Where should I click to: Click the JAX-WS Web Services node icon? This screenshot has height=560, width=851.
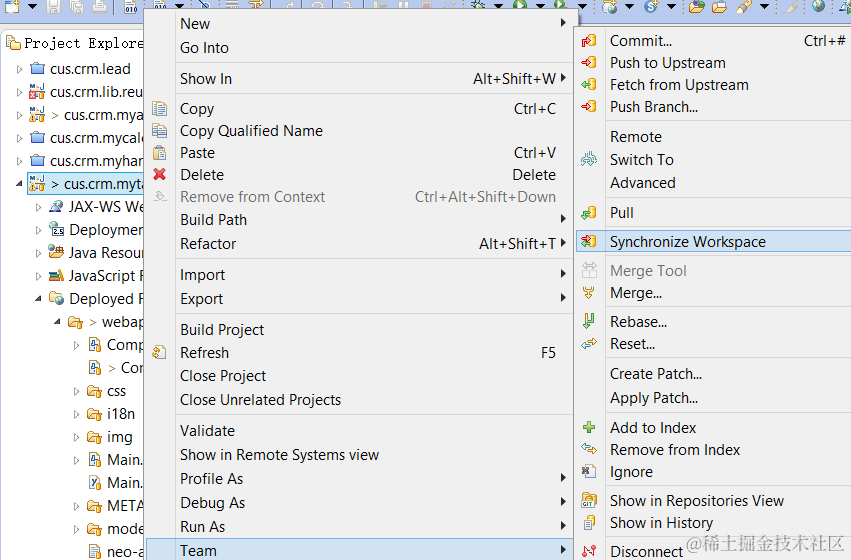coord(56,207)
